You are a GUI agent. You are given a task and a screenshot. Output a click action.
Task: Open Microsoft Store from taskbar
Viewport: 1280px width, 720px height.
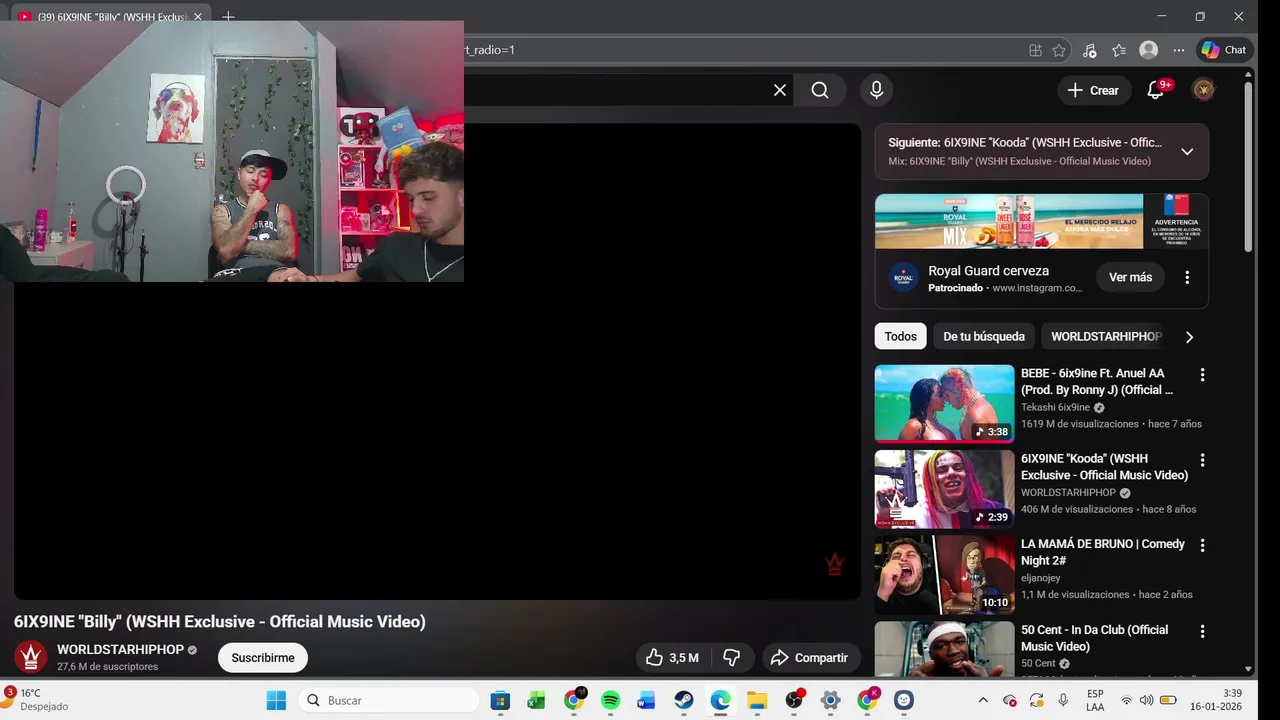click(500, 701)
